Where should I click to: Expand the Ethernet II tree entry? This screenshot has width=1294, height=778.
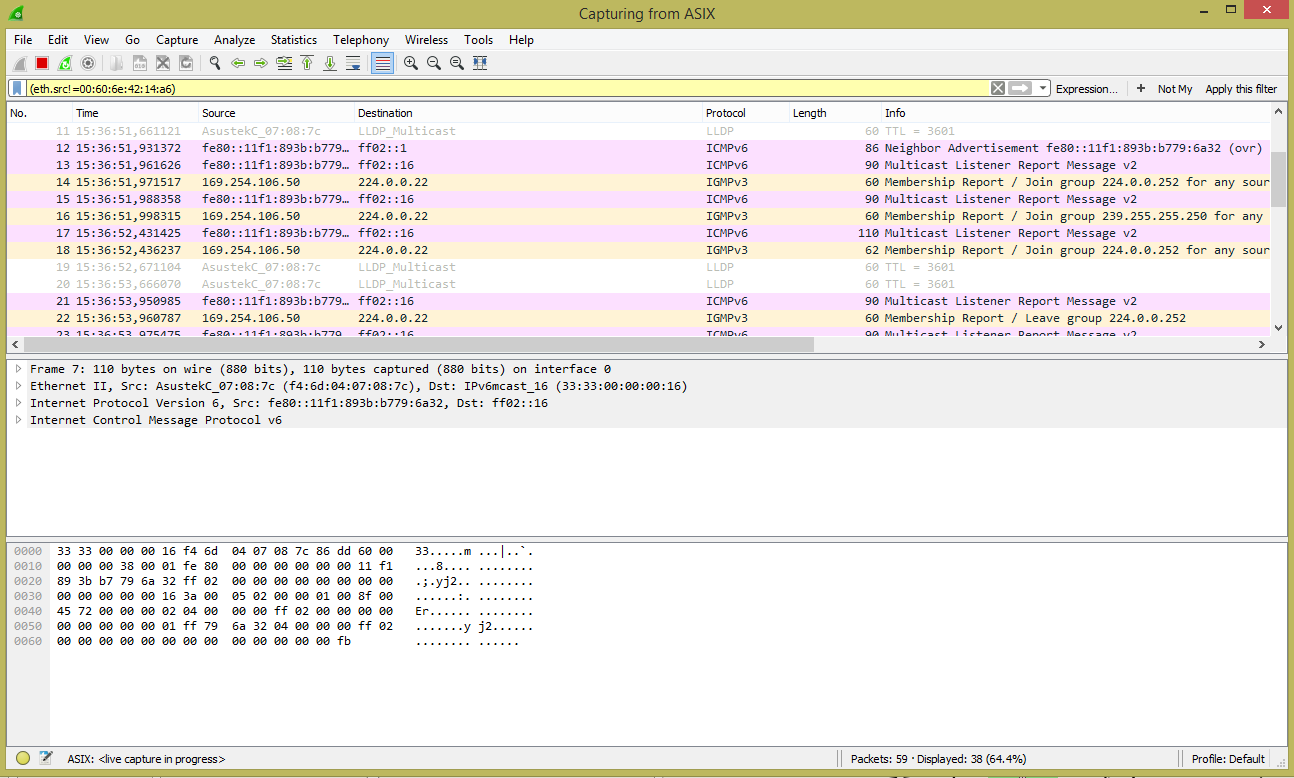tap(18, 386)
